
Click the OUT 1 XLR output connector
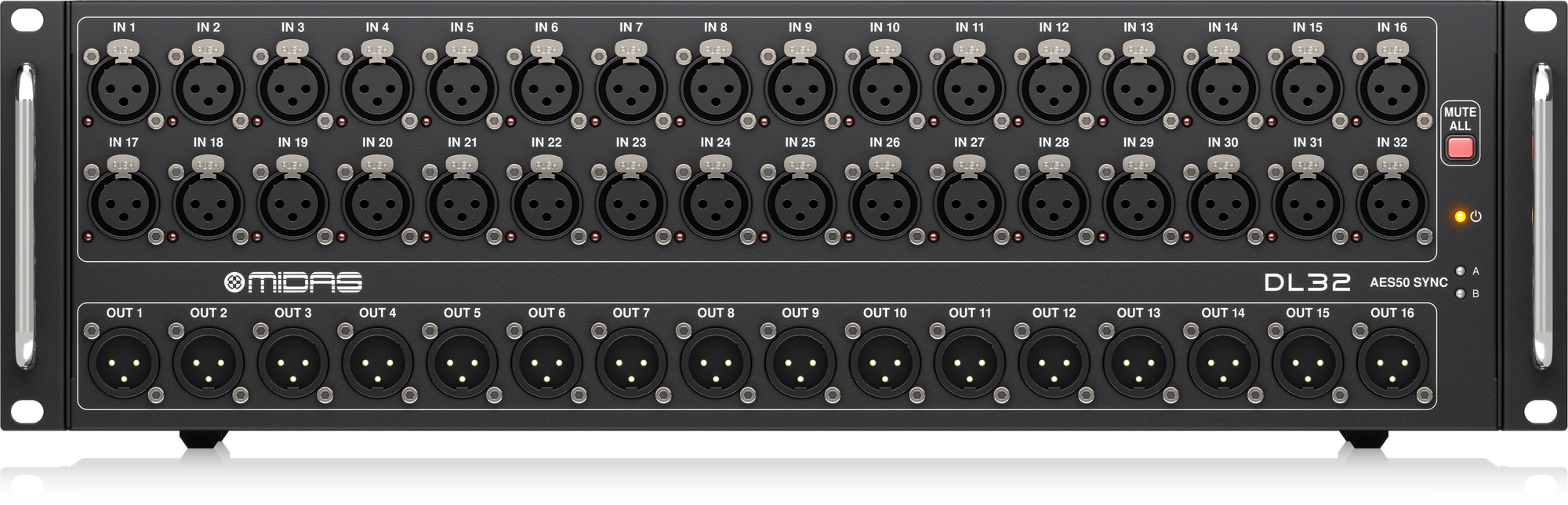point(124,364)
